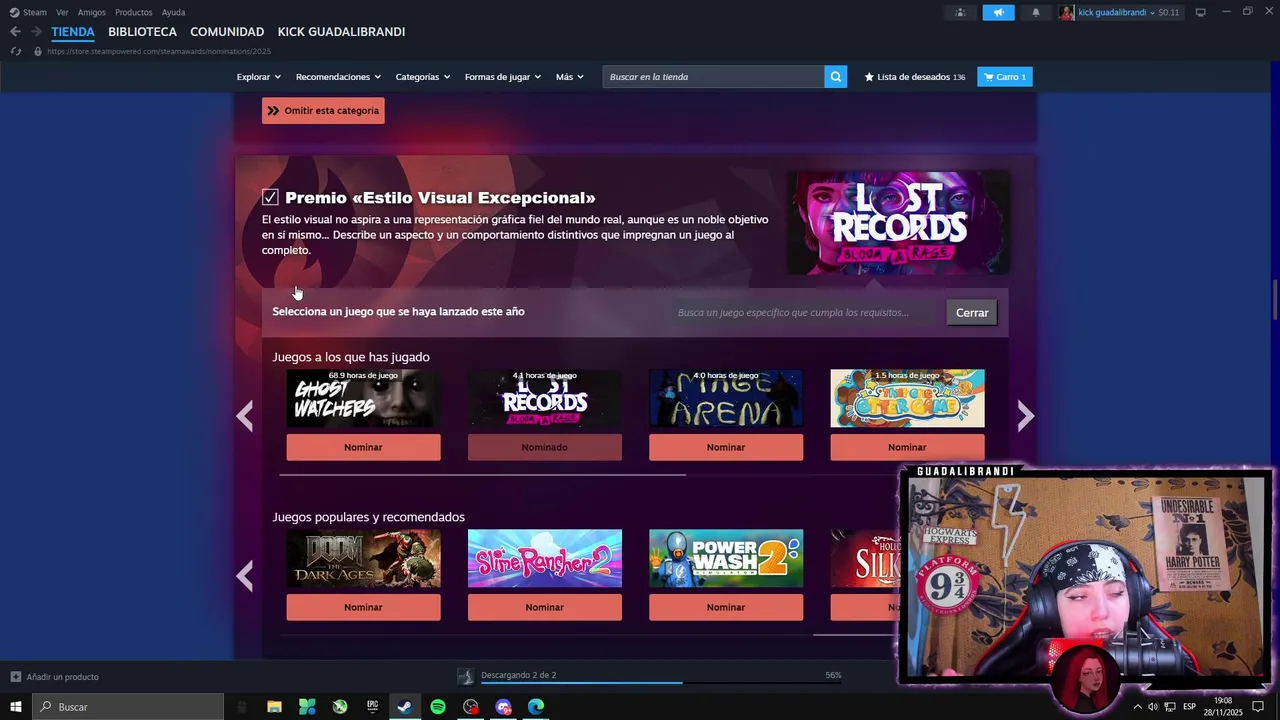Click the Windows taskbar Buscar search box
Screen dimensions: 1280x720
pyautogui.click(x=128, y=707)
